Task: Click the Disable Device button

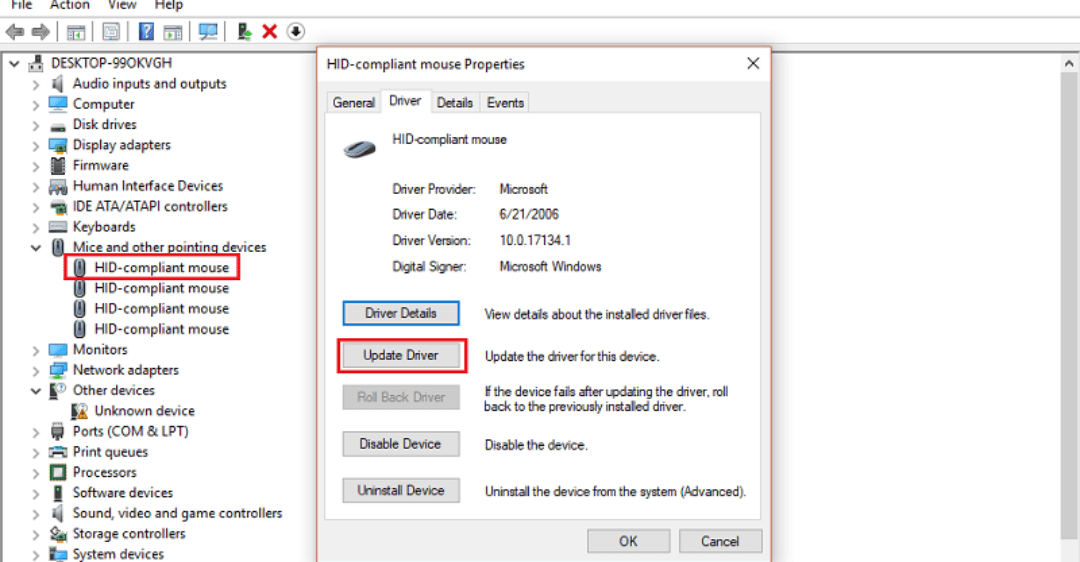Action: (x=401, y=444)
